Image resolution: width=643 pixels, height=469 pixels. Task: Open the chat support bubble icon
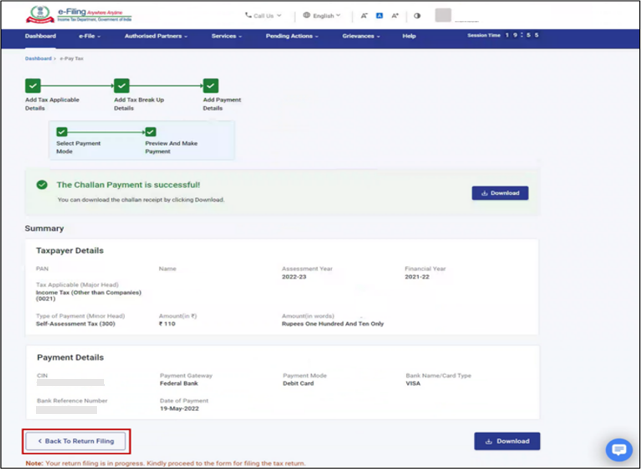tap(619, 449)
